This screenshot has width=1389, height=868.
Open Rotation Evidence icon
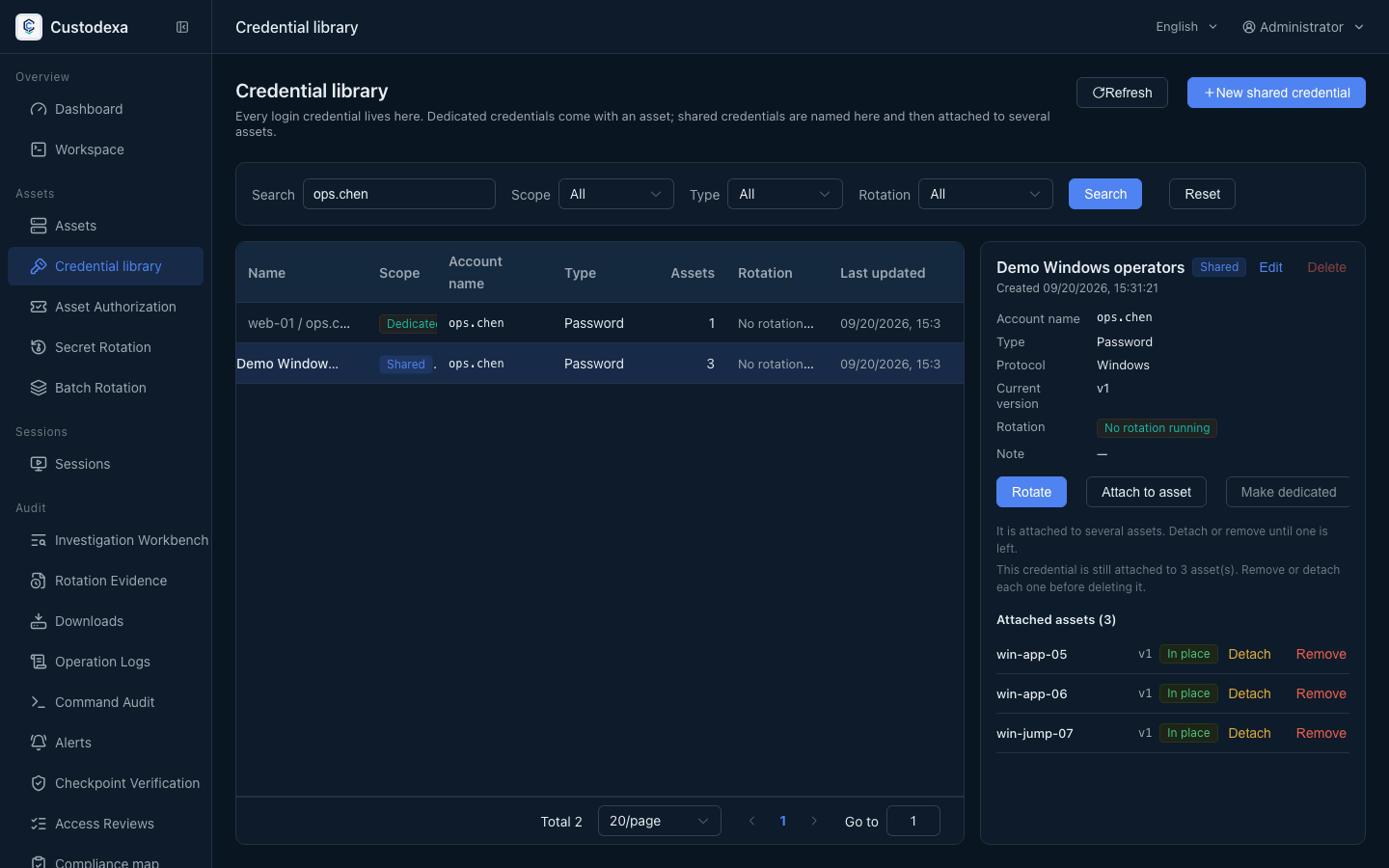[x=39, y=581]
